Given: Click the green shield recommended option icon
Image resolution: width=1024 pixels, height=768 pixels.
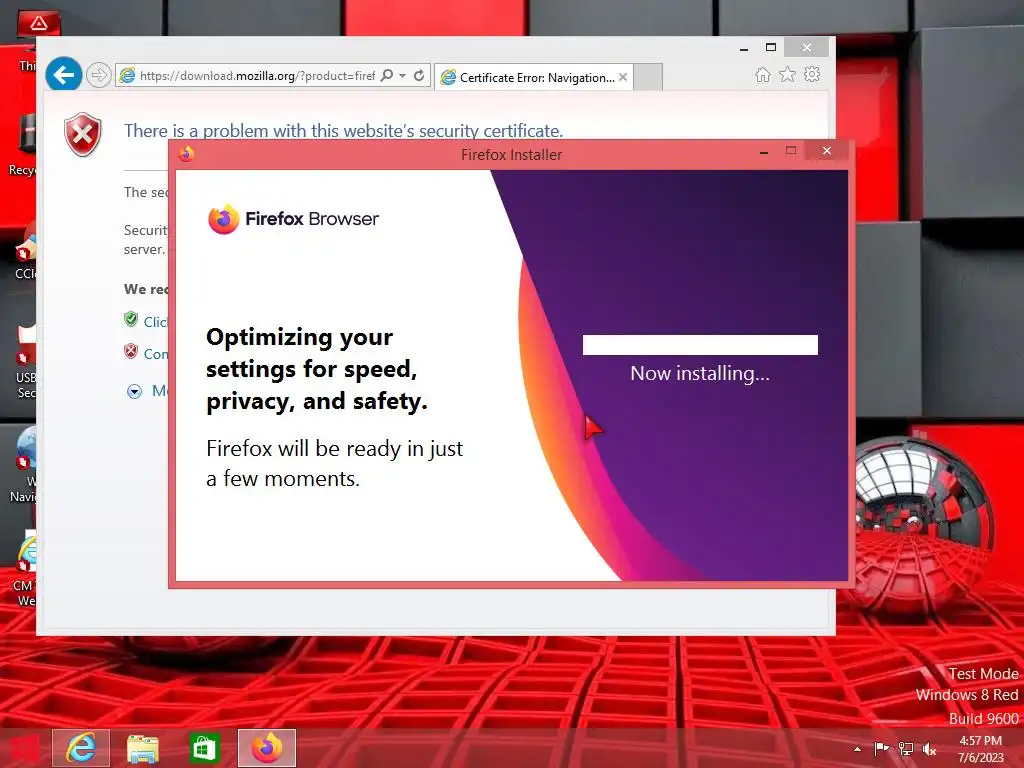Looking at the screenshot, I should (131, 319).
